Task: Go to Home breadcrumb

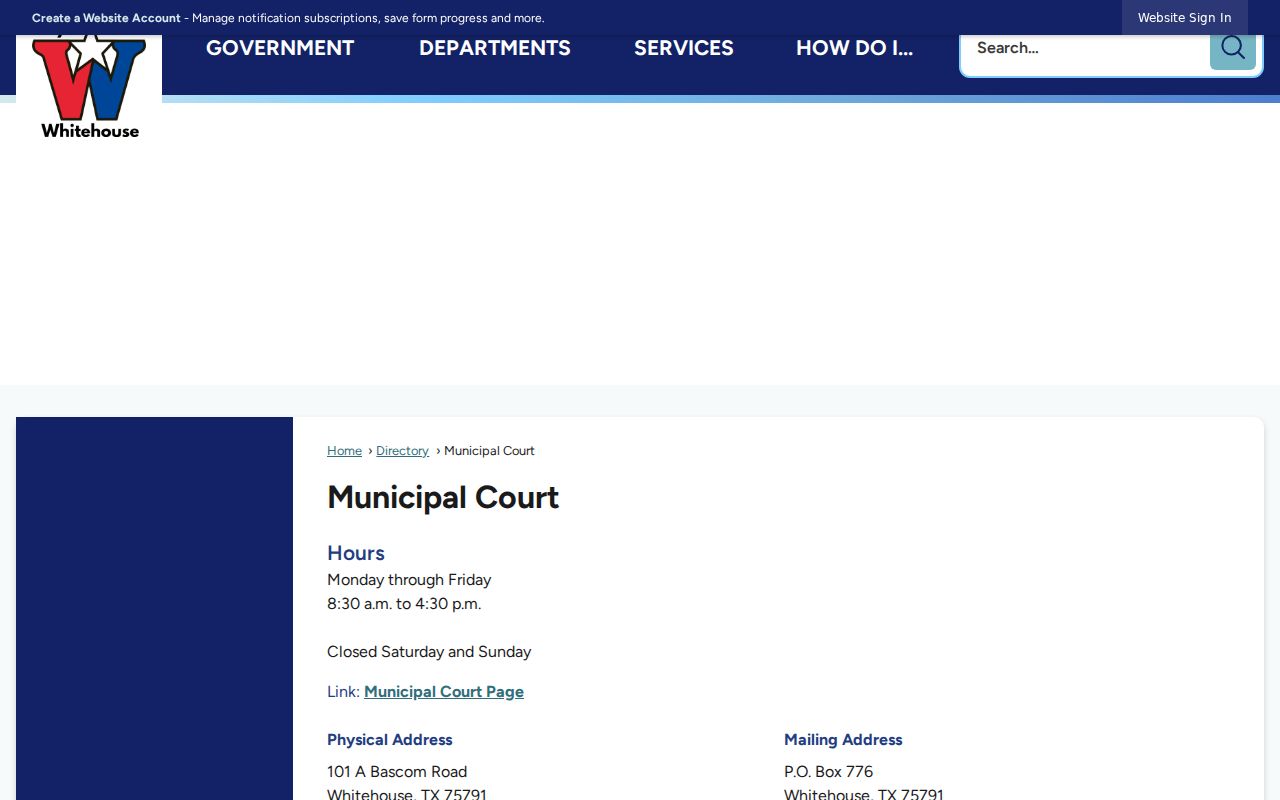Action: point(344,451)
